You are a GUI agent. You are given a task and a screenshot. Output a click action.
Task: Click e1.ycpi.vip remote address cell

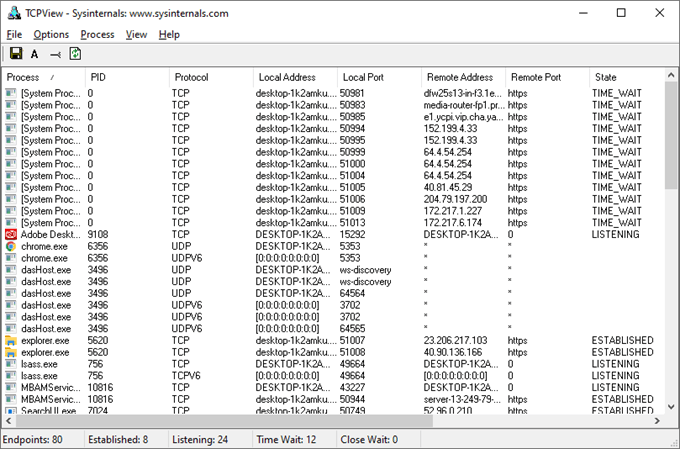464,117
